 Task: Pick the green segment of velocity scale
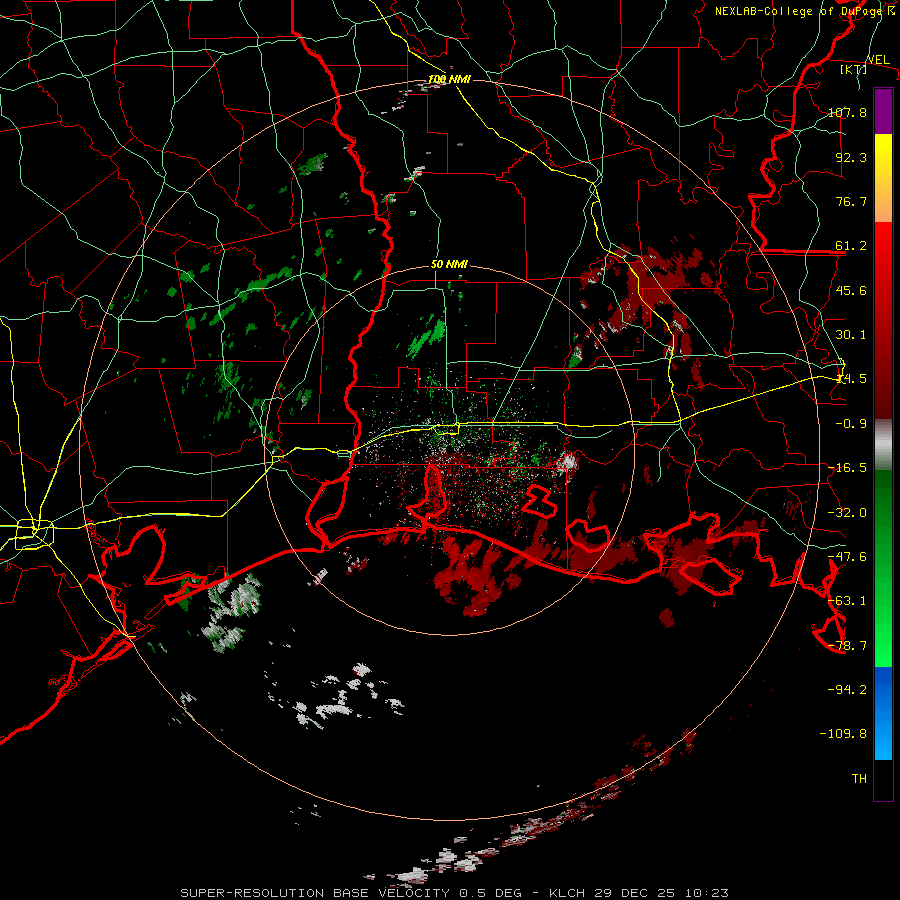883,568
